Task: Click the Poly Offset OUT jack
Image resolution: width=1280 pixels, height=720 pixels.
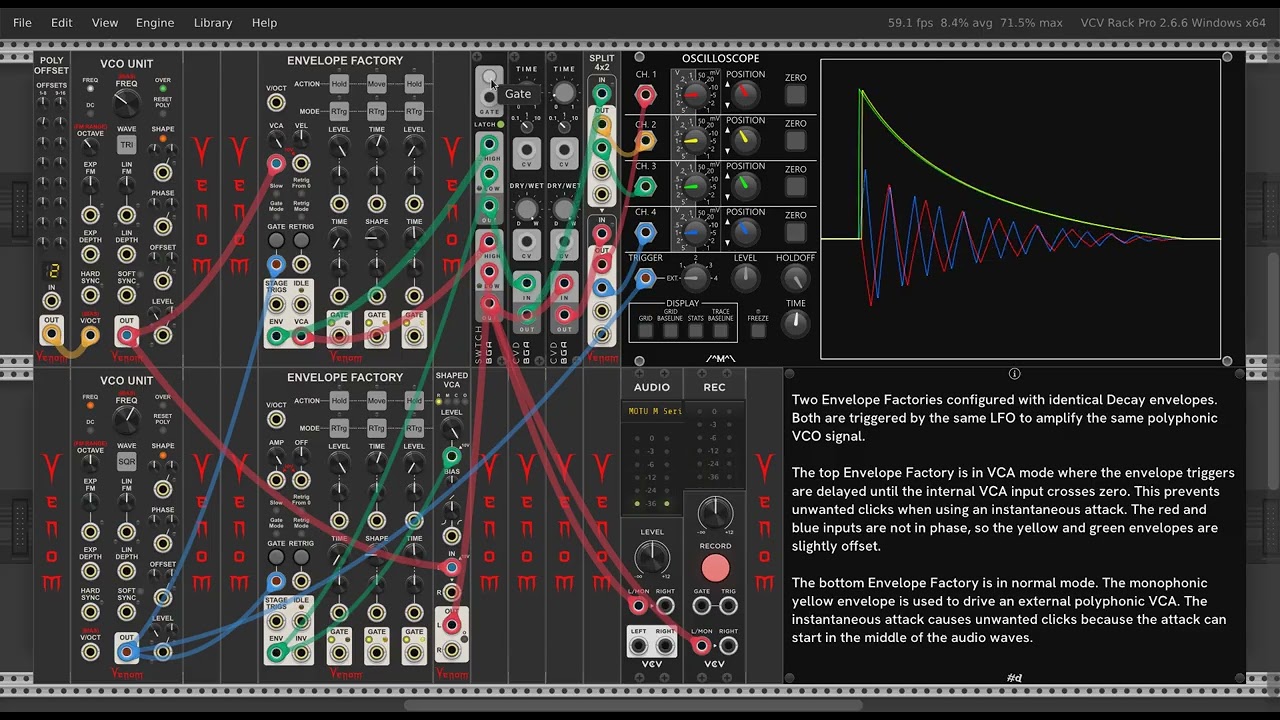Action: click(x=51, y=335)
